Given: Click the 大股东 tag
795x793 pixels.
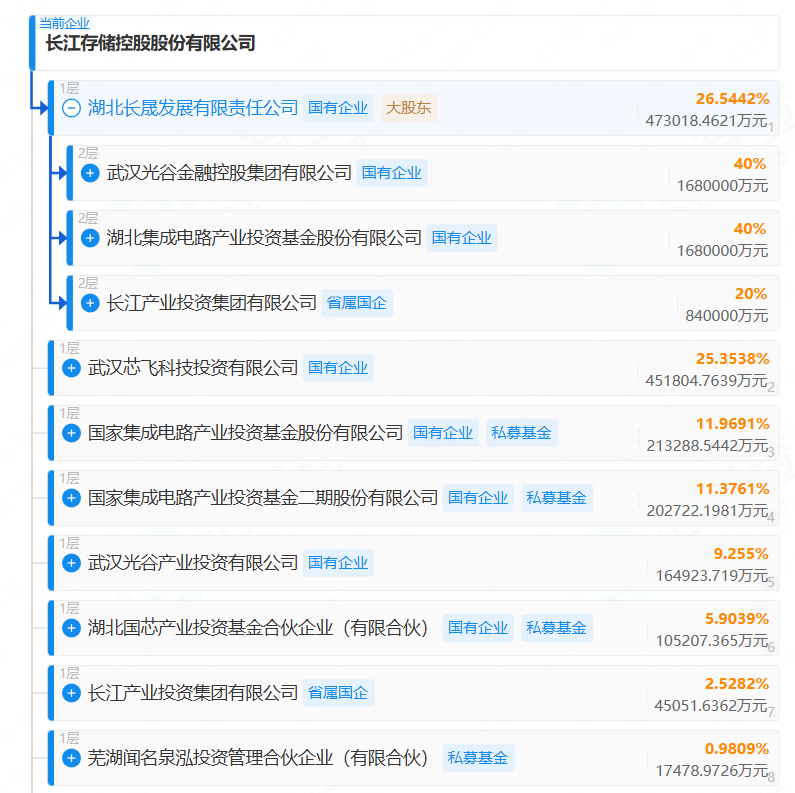Looking at the screenshot, I should [x=409, y=108].
